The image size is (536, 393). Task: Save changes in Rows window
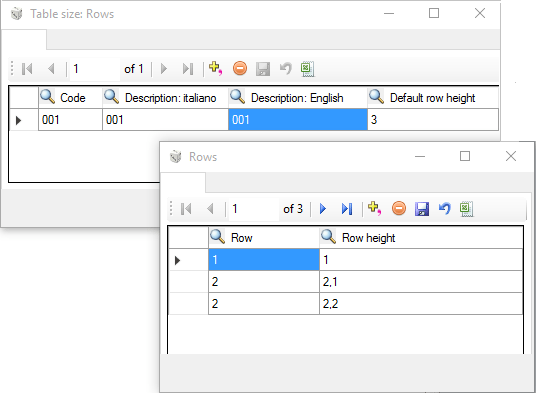click(x=422, y=209)
